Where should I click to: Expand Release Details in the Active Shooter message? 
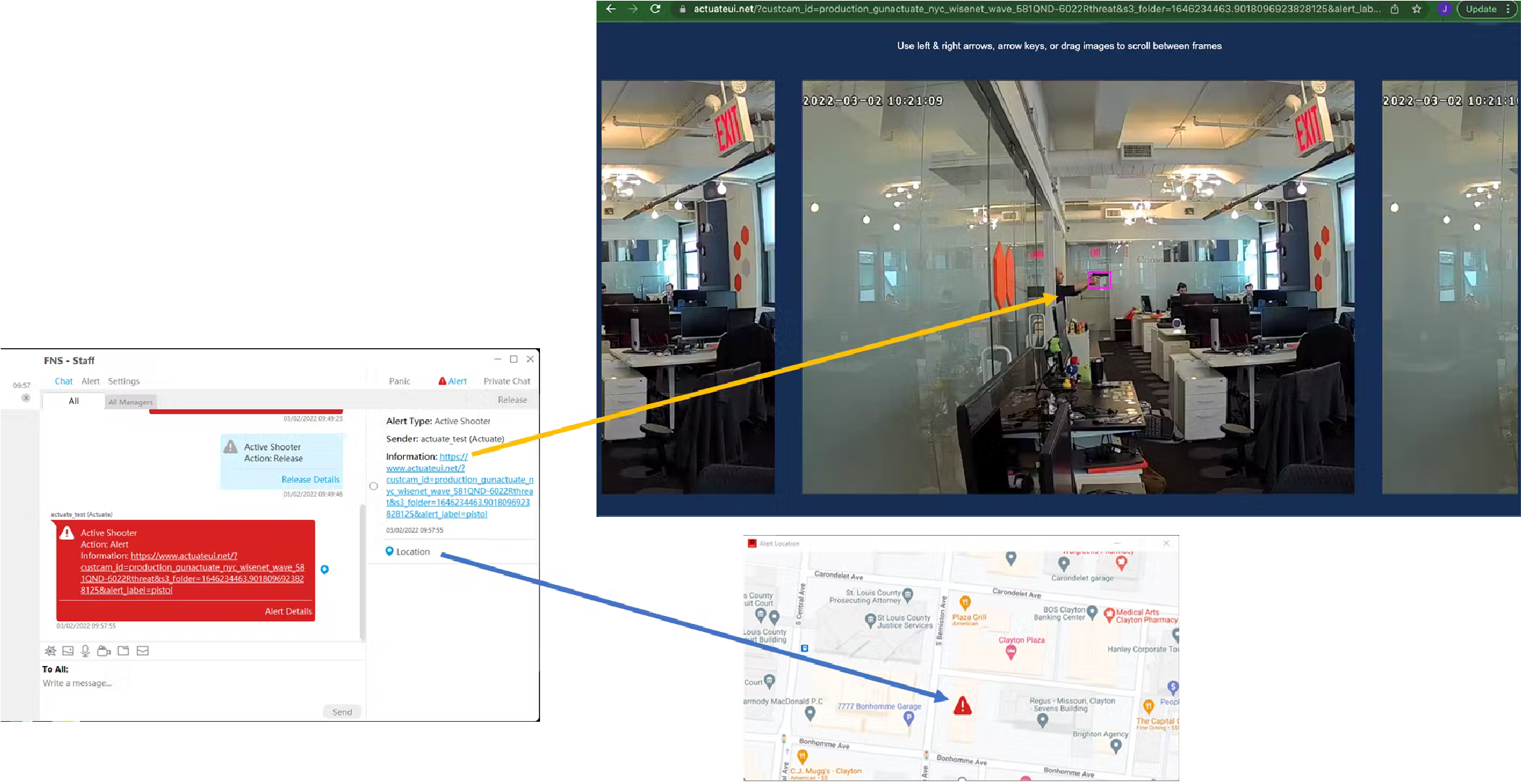(310, 479)
